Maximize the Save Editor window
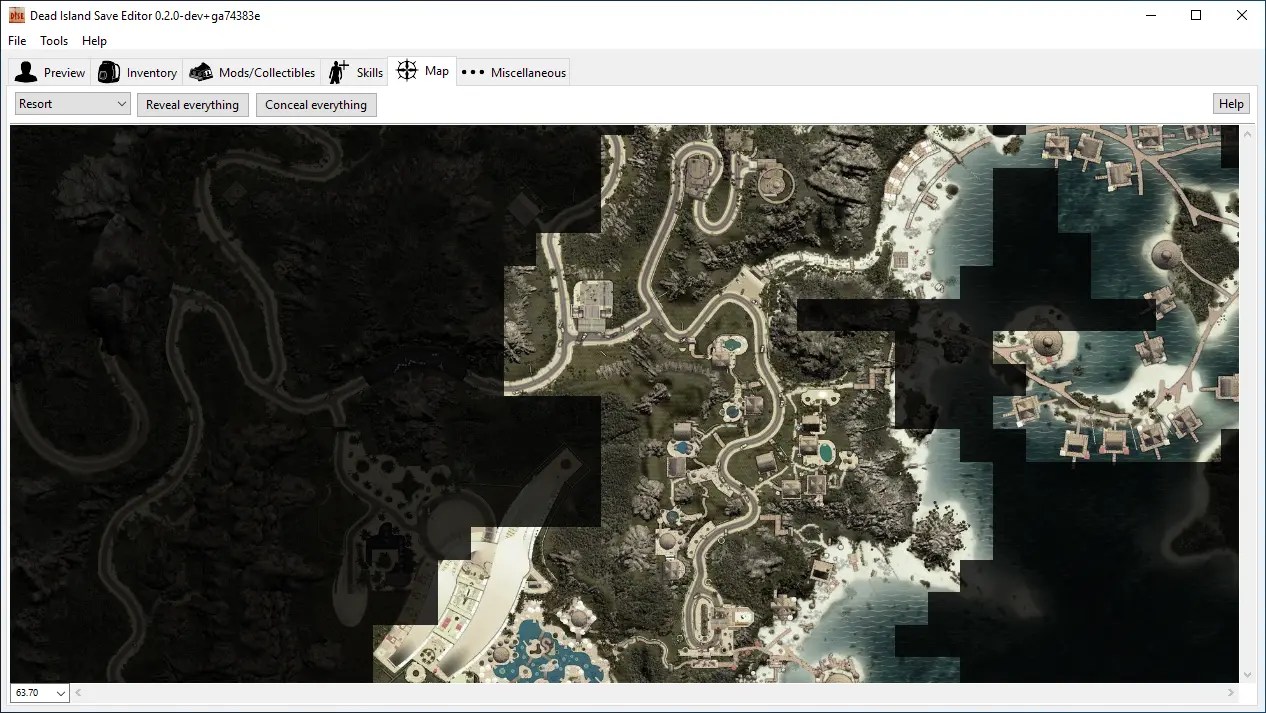The height and width of the screenshot is (713, 1266). (1196, 15)
